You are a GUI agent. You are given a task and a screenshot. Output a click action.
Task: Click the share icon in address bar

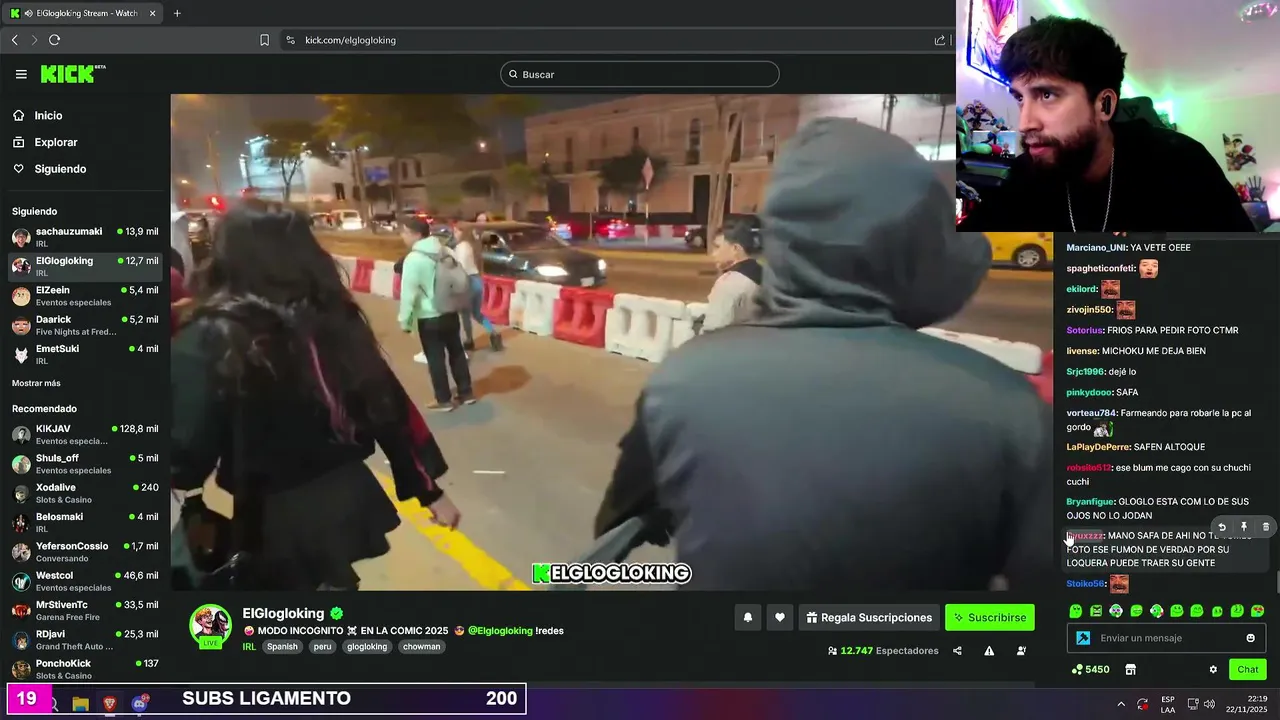coord(940,40)
